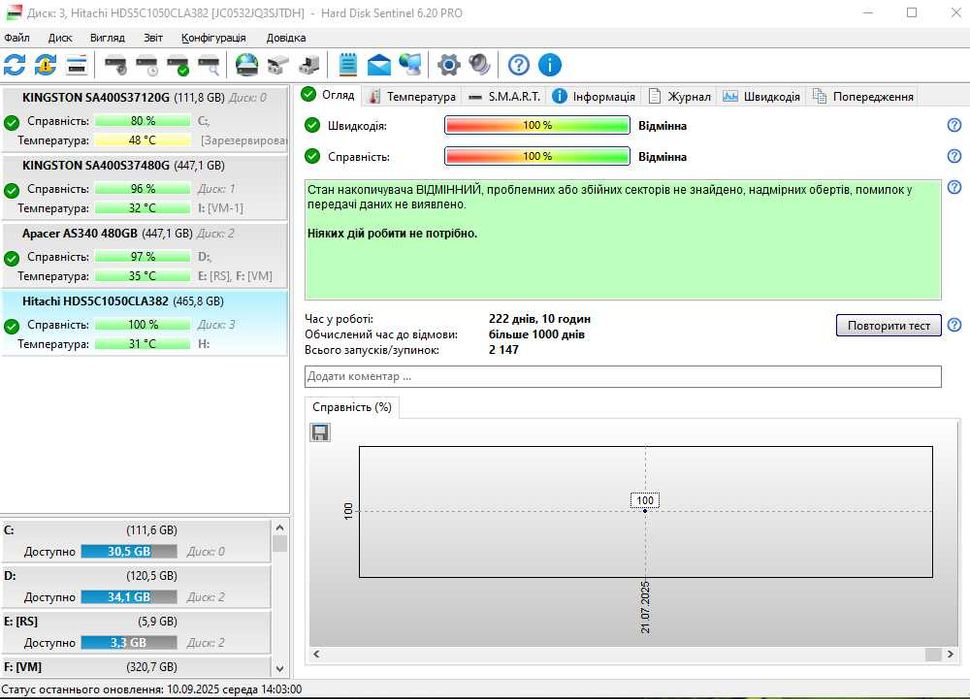
Task: Click status bar last update text
Action: tap(152, 689)
